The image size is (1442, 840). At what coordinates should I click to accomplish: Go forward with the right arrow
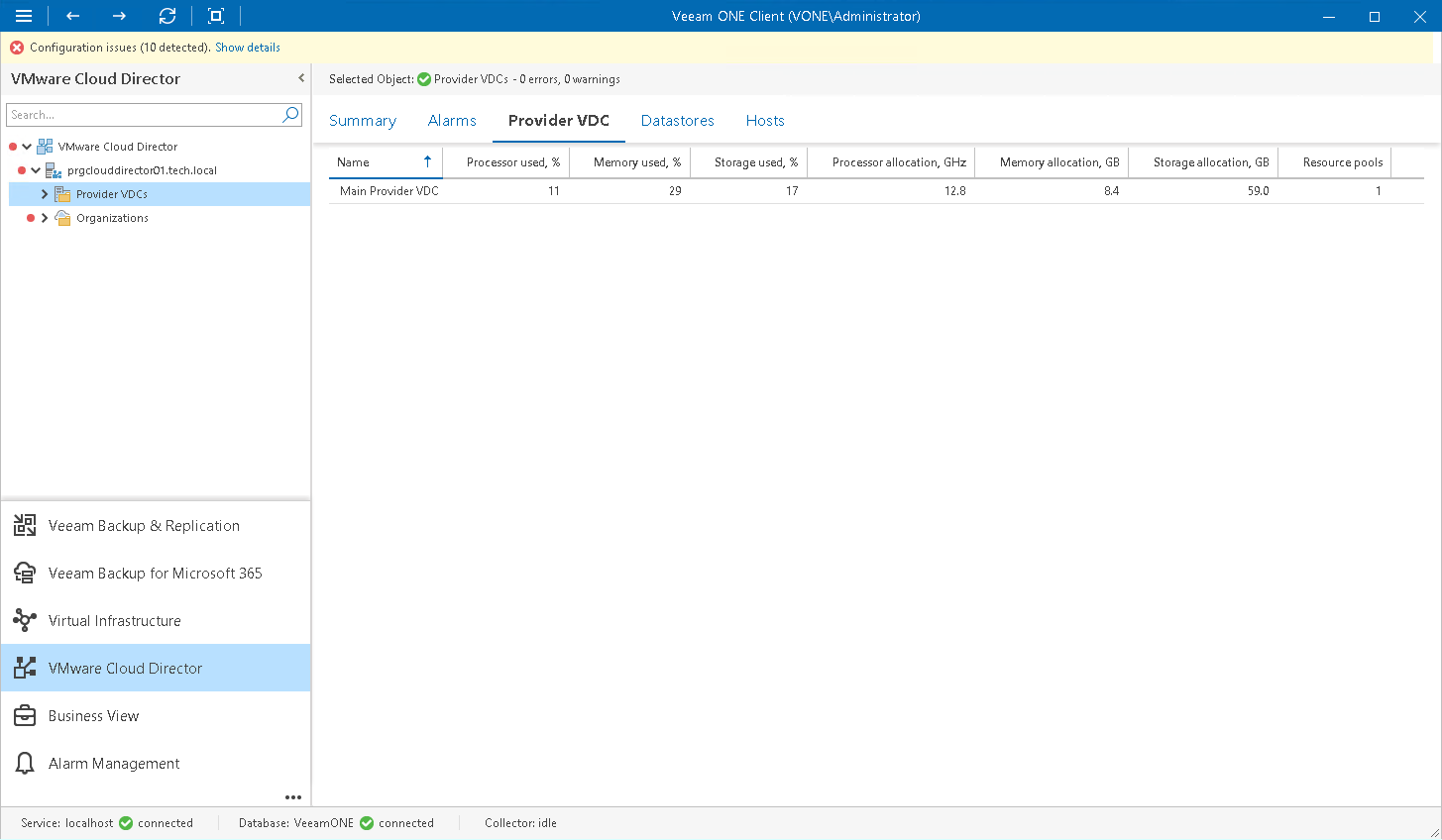click(x=119, y=16)
